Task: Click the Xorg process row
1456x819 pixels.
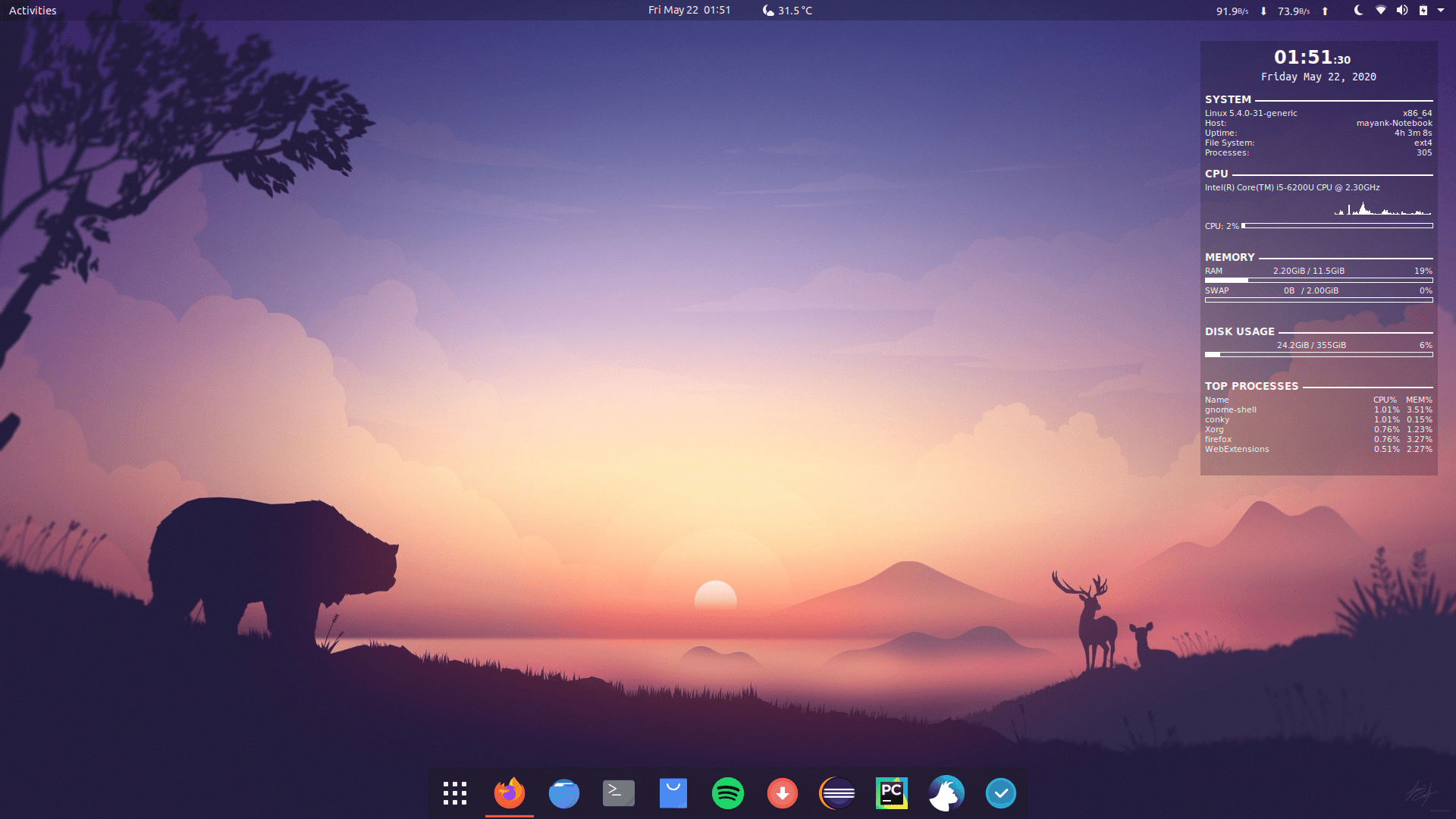Action: click(x=1319, y=430)
